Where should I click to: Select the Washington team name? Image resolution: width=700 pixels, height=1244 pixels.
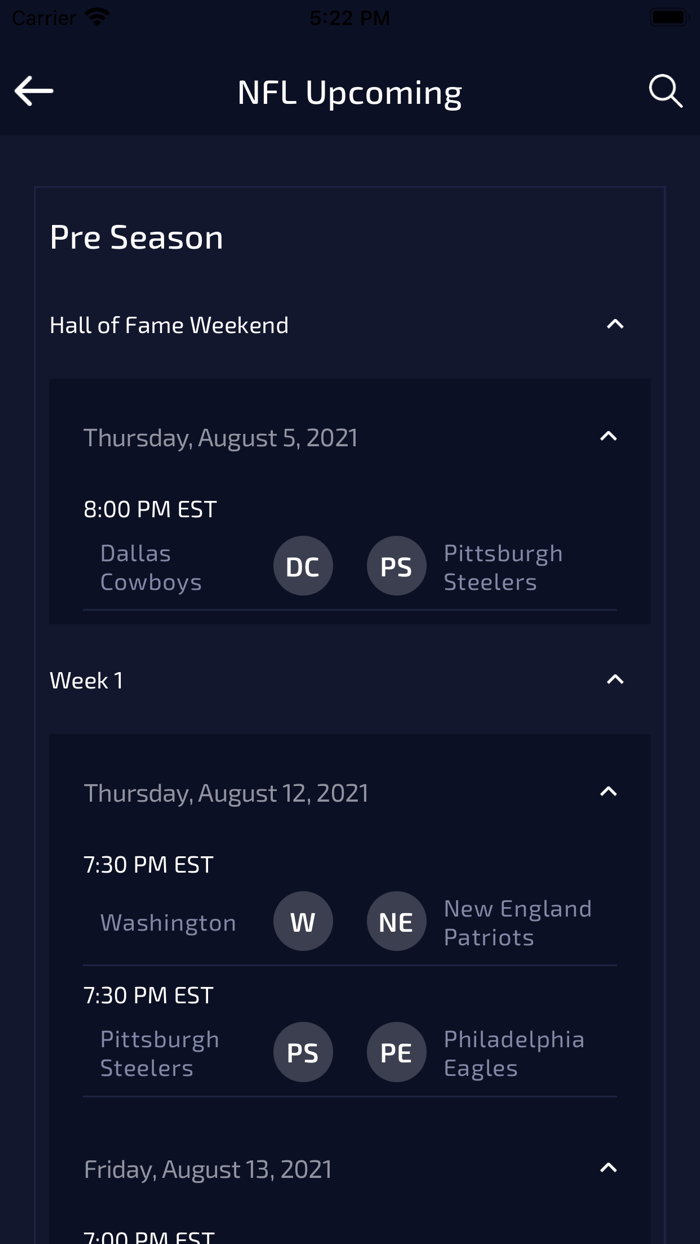pyautogui.click(x=168, y=922)
